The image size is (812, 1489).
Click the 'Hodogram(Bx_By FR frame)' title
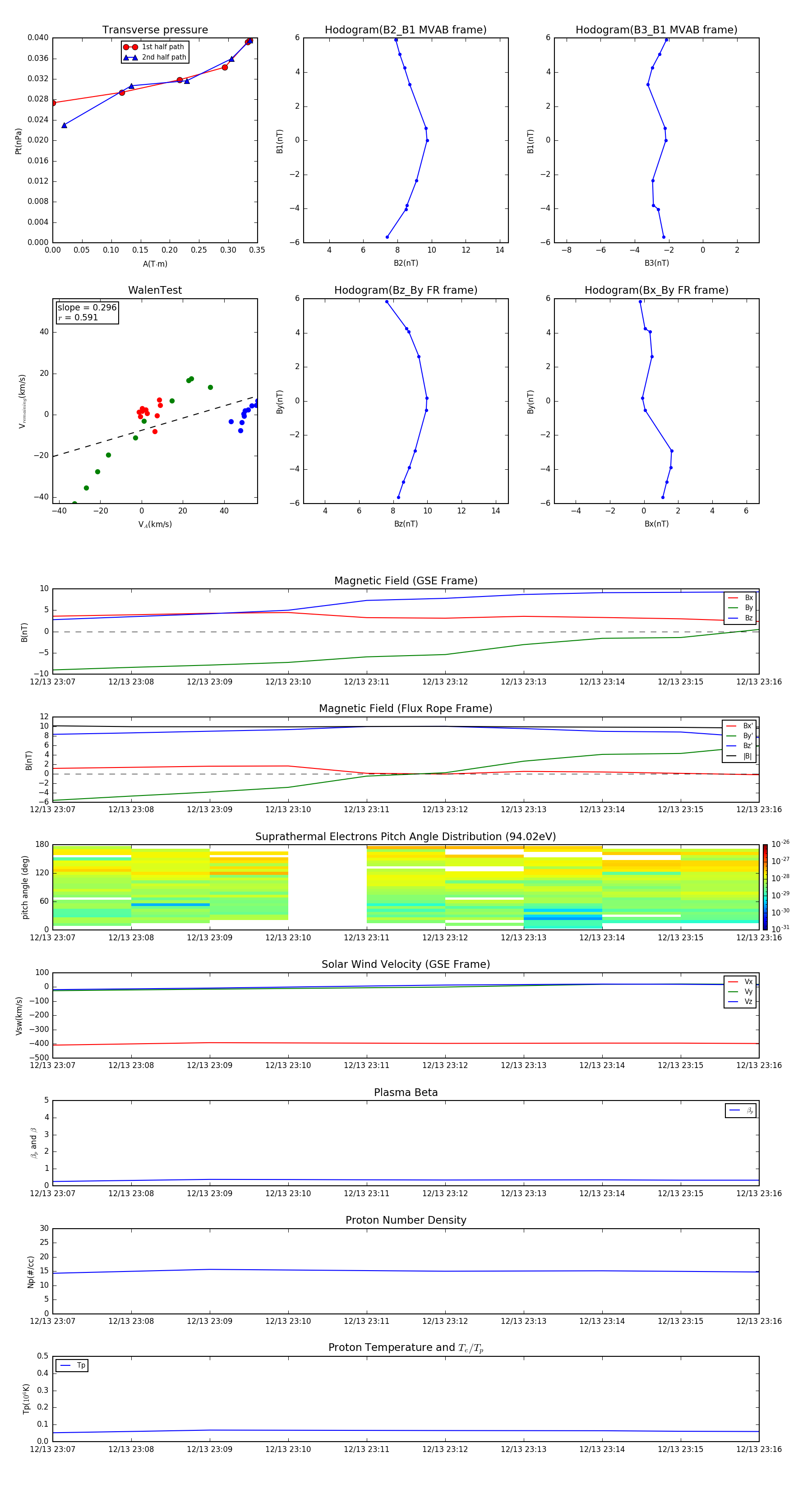(656, 290)
